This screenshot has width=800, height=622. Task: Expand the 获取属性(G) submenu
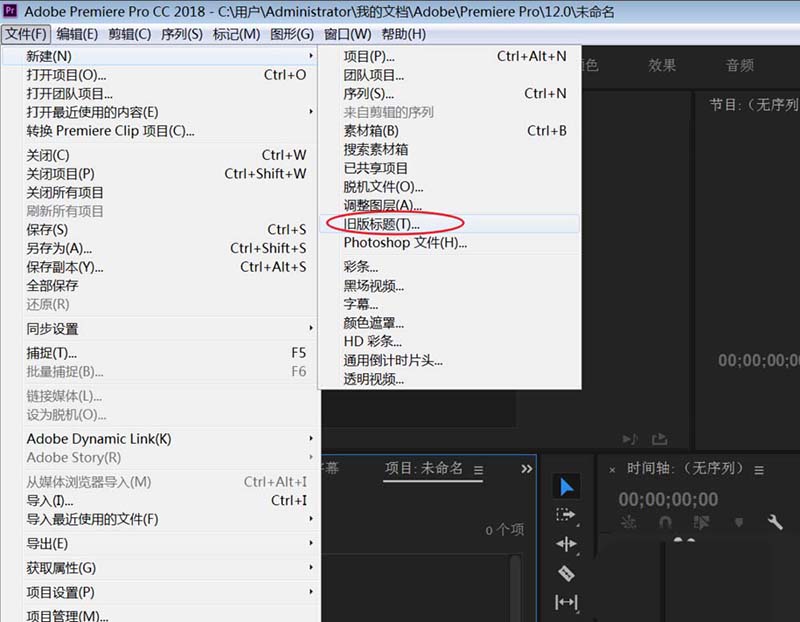click(160, 568)
